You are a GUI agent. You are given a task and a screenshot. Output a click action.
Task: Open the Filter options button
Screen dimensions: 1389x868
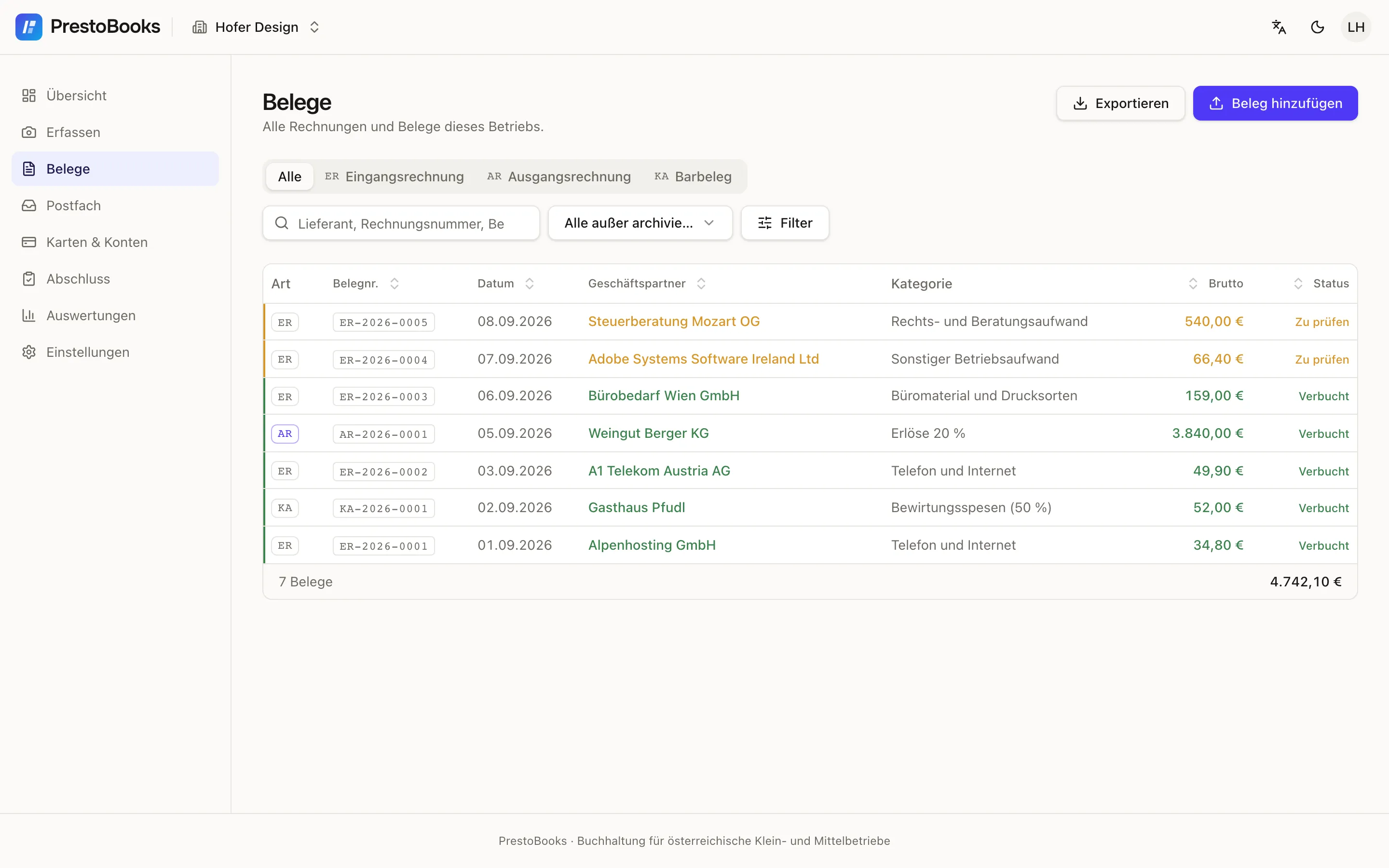coord(785,223)
